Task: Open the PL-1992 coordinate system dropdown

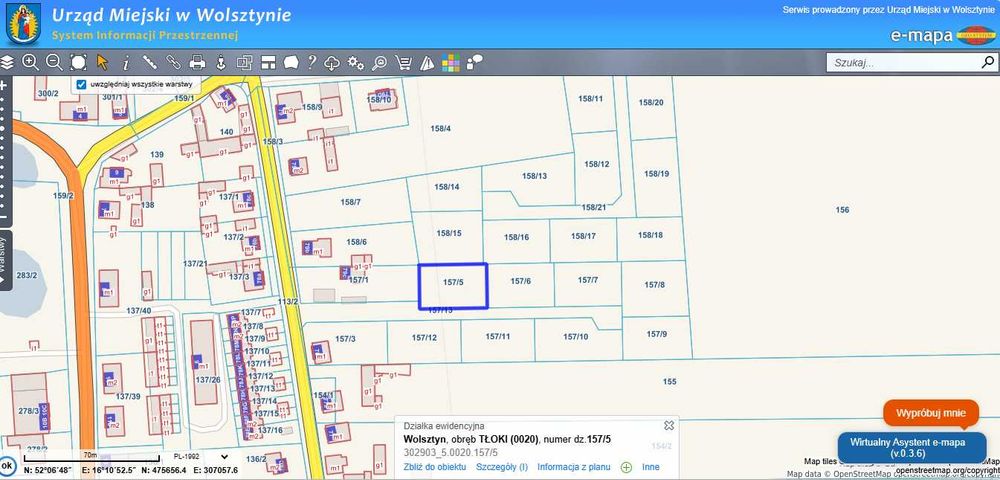Action: (x=202, y=456)
